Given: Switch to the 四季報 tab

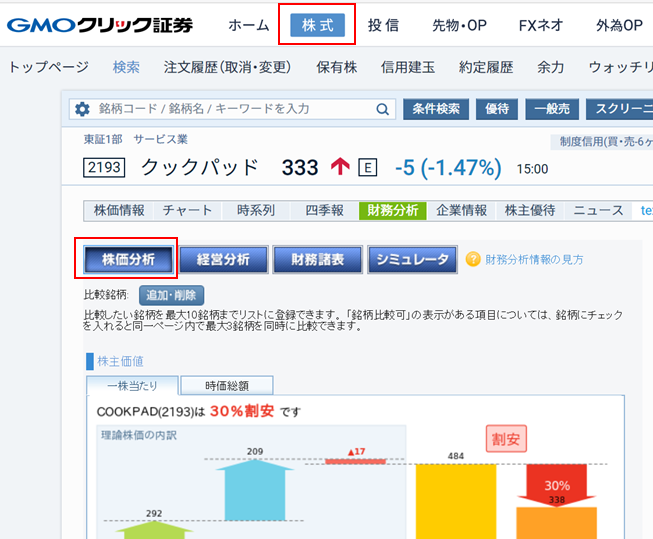Looking at the screenshot, I should (324, 210).
